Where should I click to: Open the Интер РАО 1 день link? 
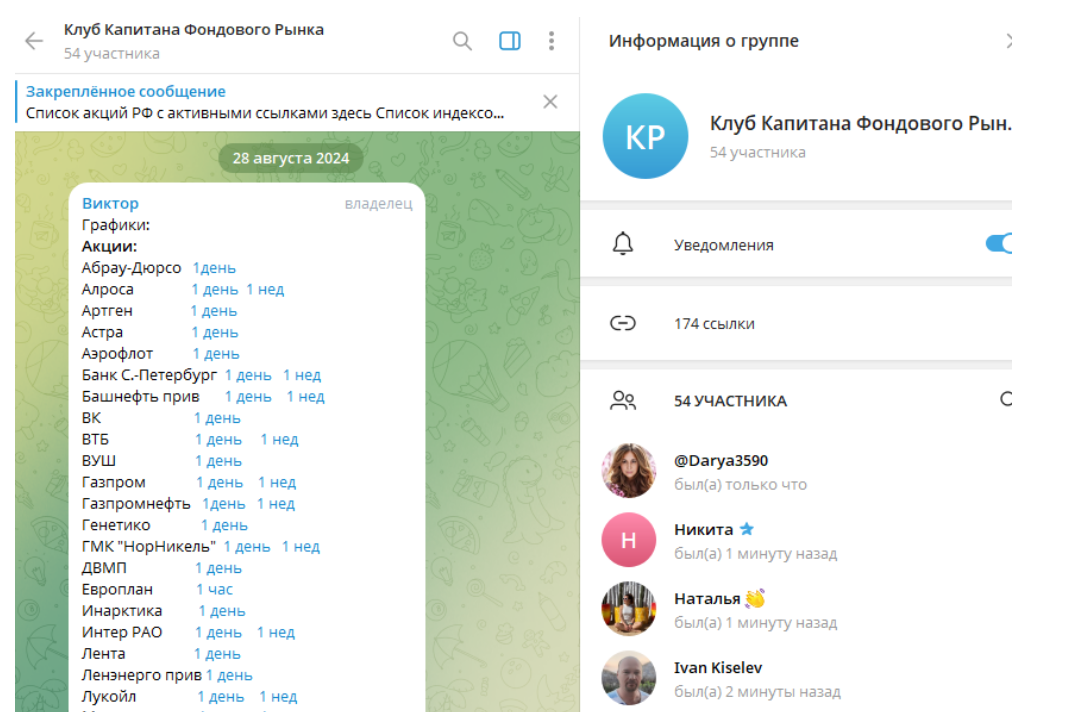[x=218, y=632]
